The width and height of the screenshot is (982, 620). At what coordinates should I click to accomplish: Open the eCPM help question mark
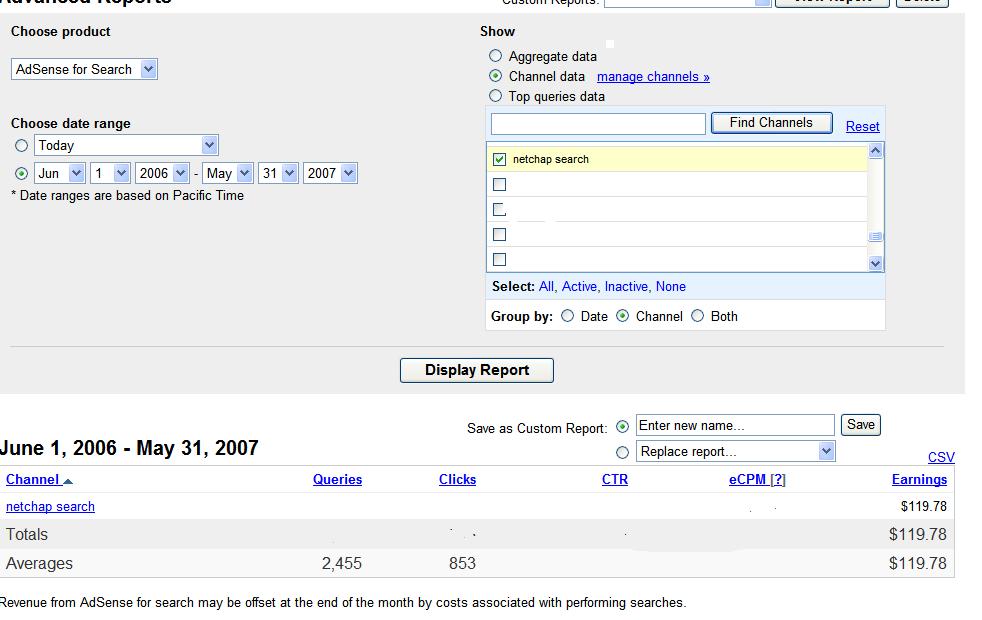pyautogui.click(x=778, y=480)
